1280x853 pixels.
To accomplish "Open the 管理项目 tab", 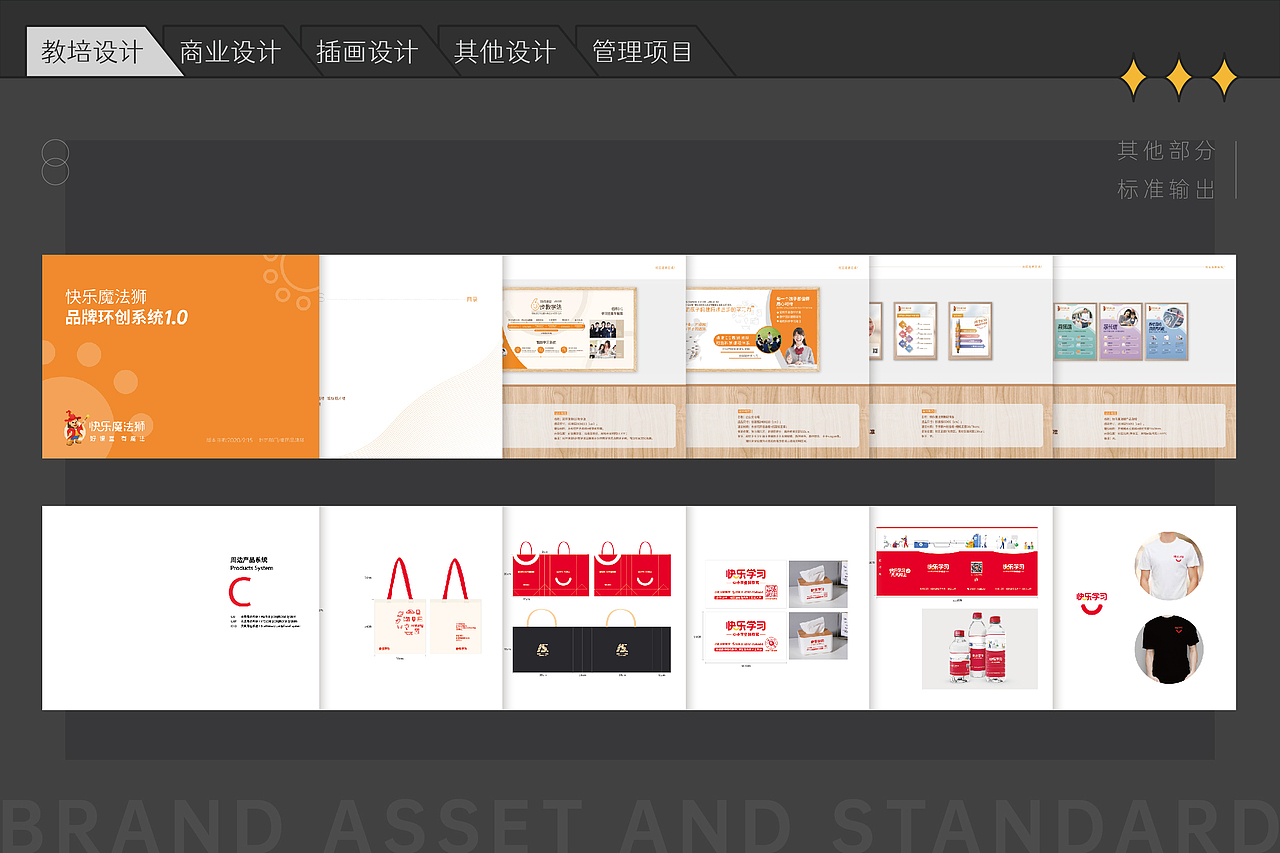I will [643, 52].
